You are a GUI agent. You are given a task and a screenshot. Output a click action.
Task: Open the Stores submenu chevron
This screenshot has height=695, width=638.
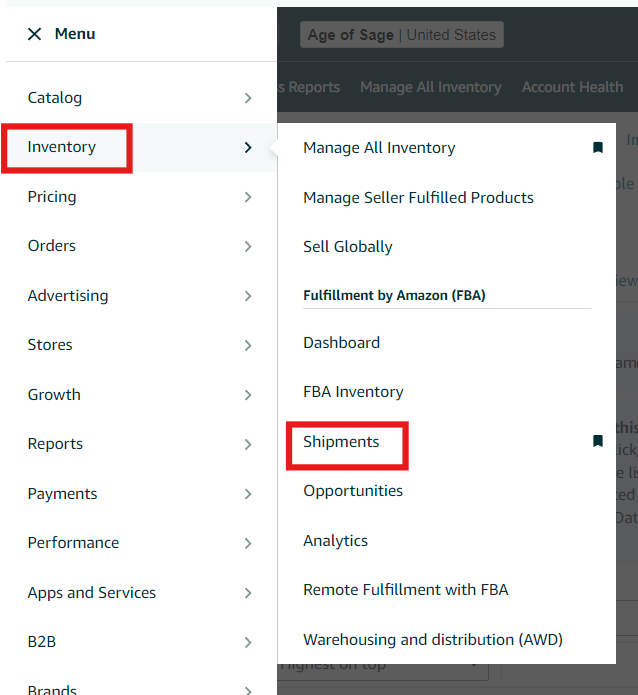[x=248, y=345]
